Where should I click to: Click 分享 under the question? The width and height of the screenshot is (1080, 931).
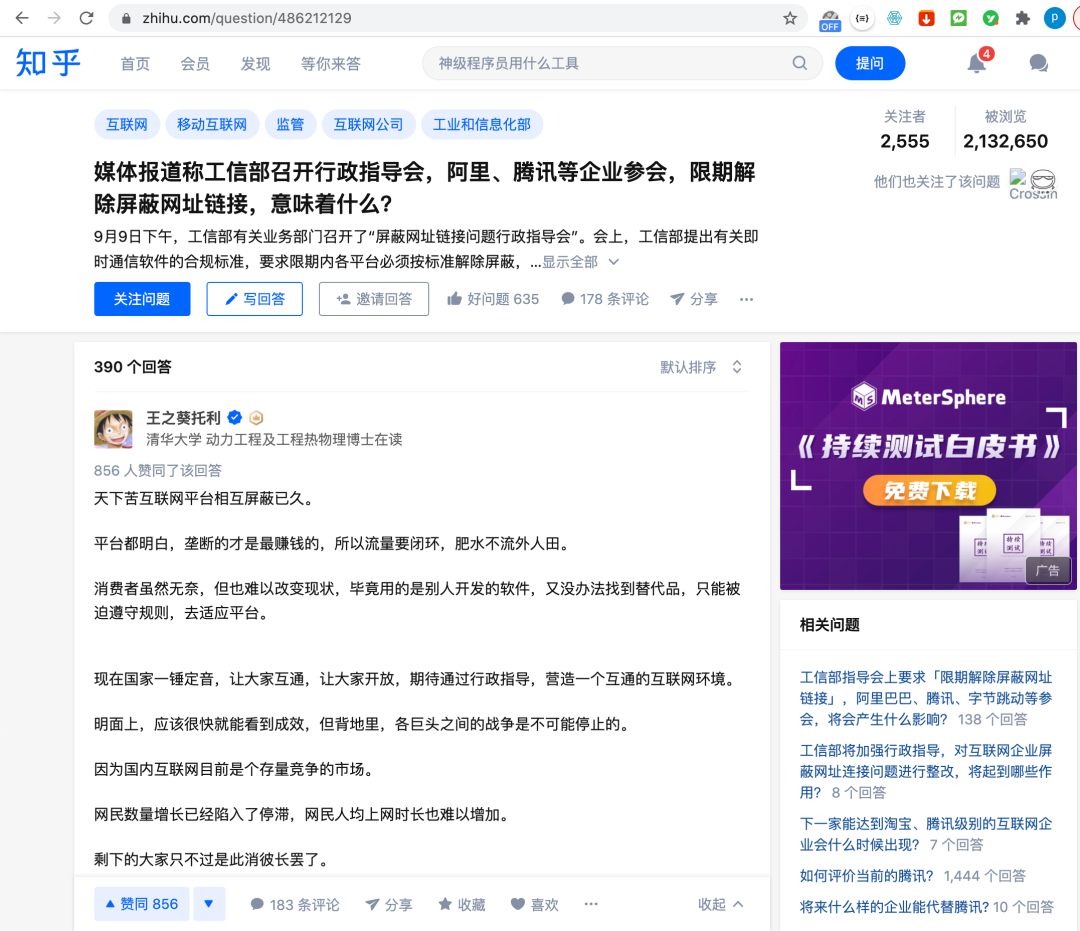tap(694, 299)
